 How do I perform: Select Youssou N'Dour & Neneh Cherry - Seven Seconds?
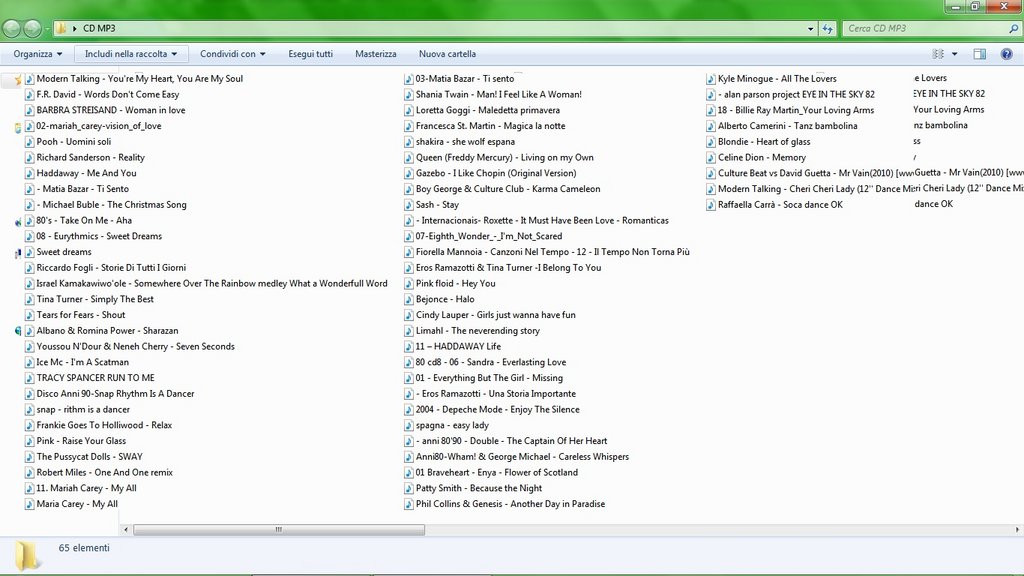point(130,346)
